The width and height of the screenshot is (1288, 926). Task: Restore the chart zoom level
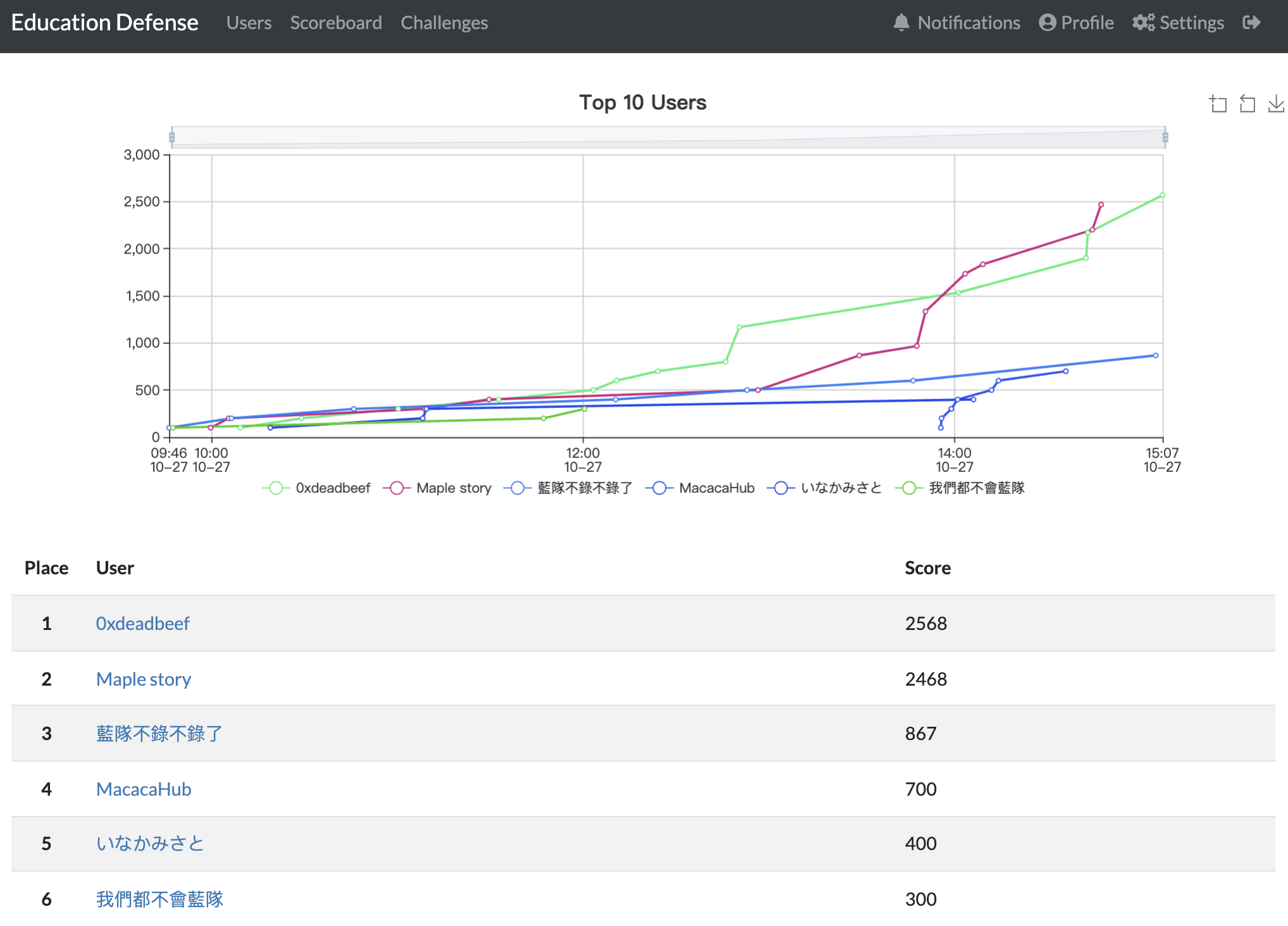[x=1248, y=104]
